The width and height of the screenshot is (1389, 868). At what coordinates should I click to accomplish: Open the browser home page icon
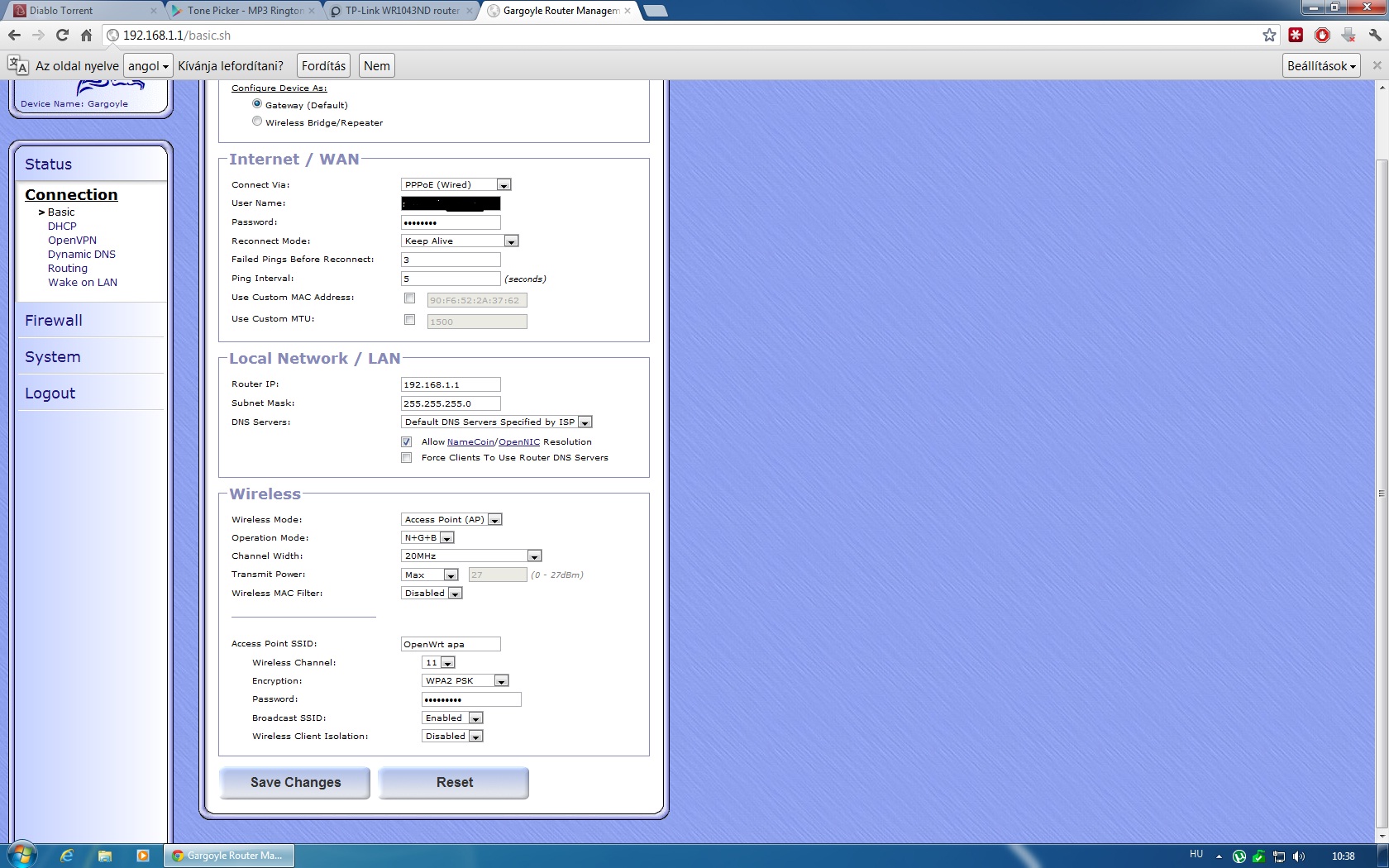click(86, 35)
